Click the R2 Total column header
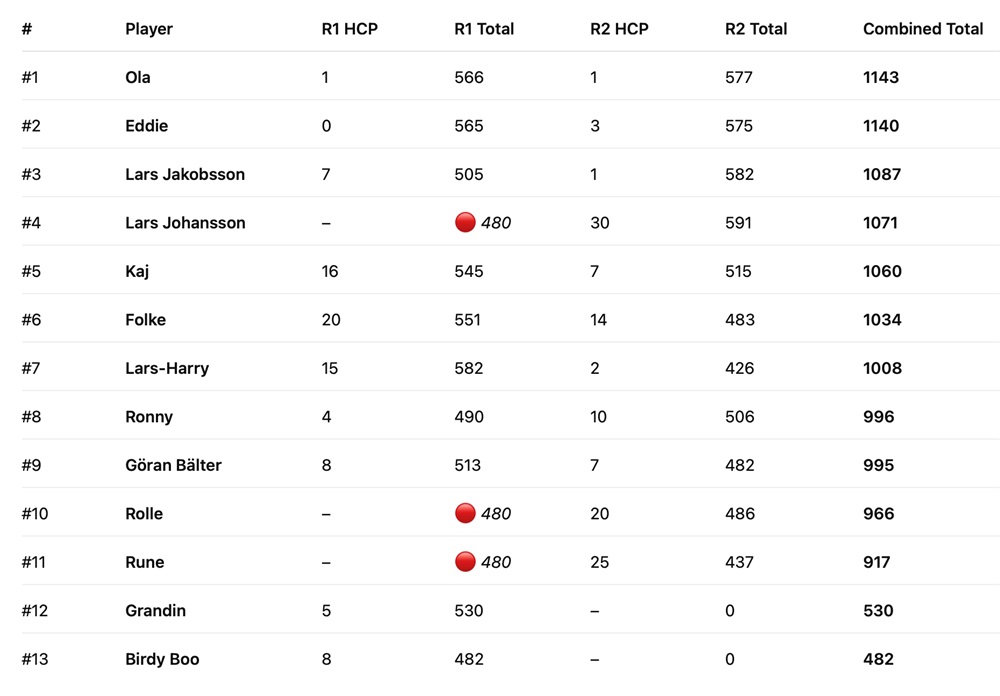This screenshot has height=696, width=1000. 756,29
